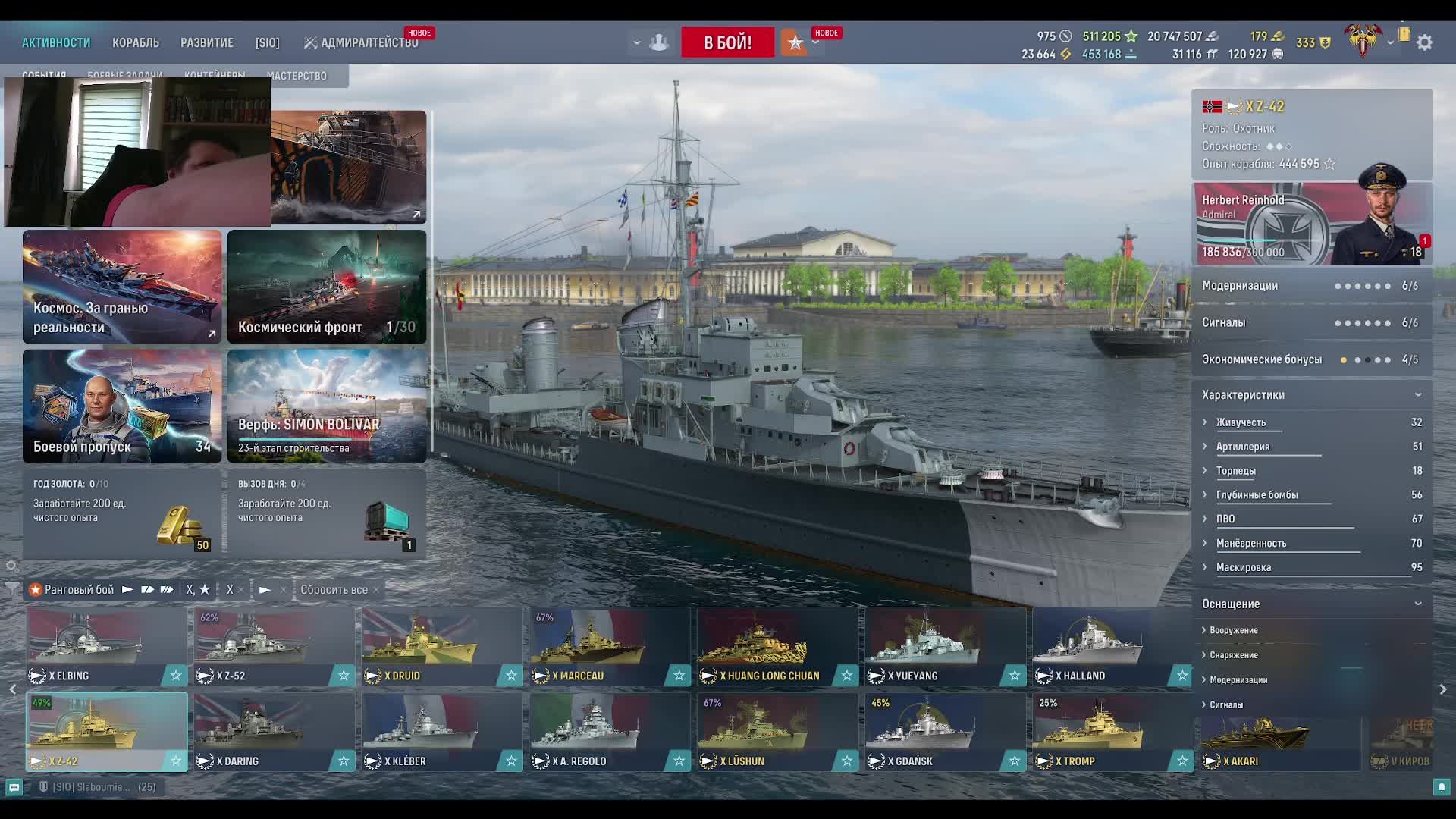The image size is (1456, 819).
Task: Toggle favorite star on X HALLAND
Action: [1181, 675]
